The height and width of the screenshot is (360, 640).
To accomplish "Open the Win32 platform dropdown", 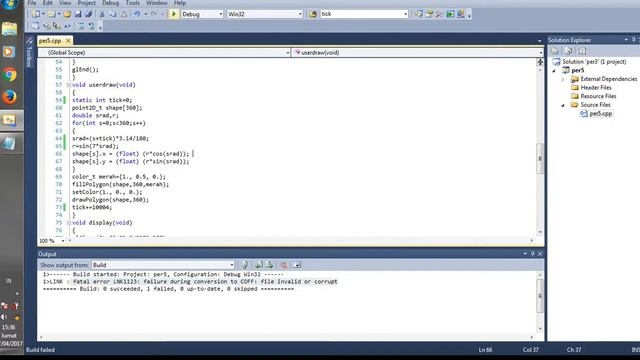I will click(x=300, y=14).
